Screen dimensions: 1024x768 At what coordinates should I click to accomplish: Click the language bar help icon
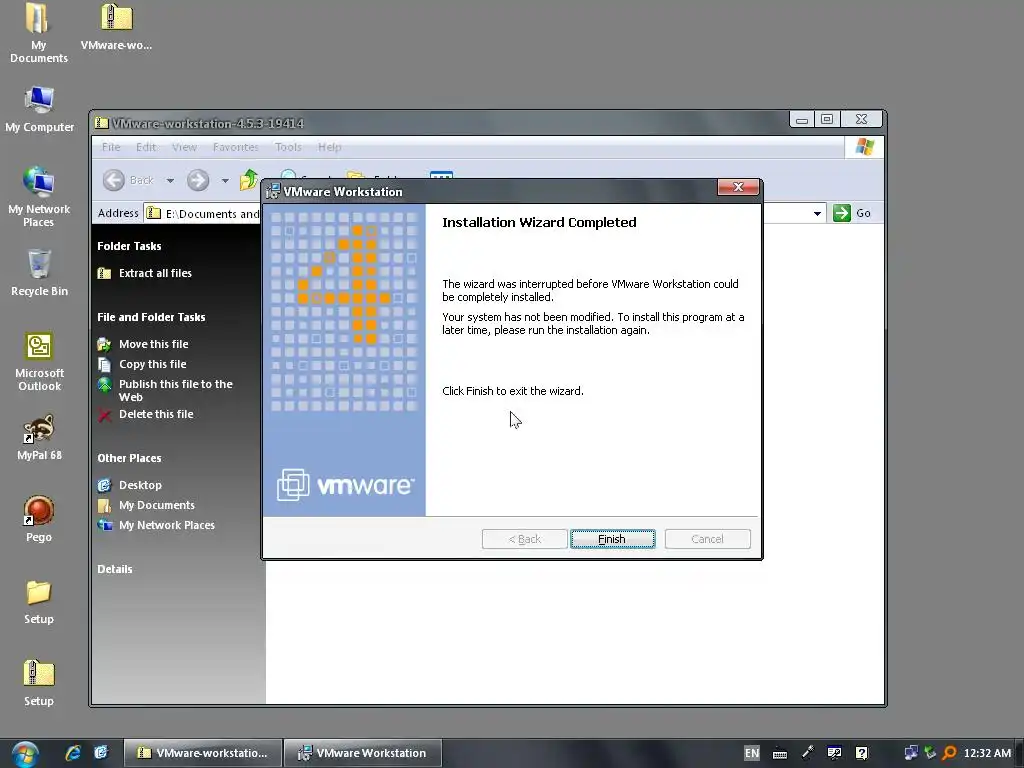point(862,753)
